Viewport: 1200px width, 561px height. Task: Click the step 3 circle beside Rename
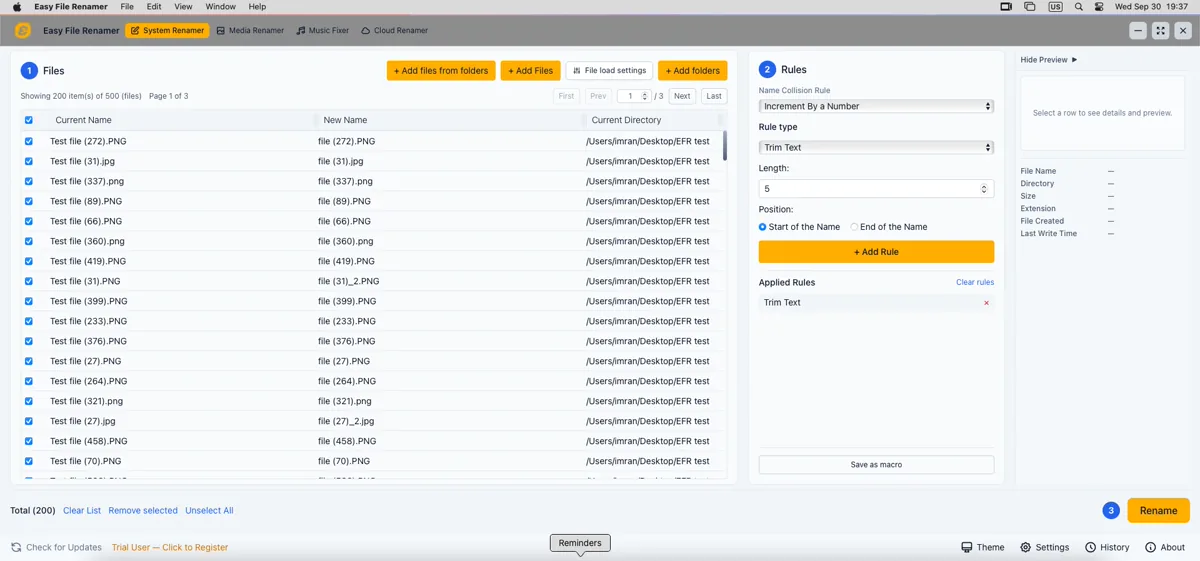1110,510
